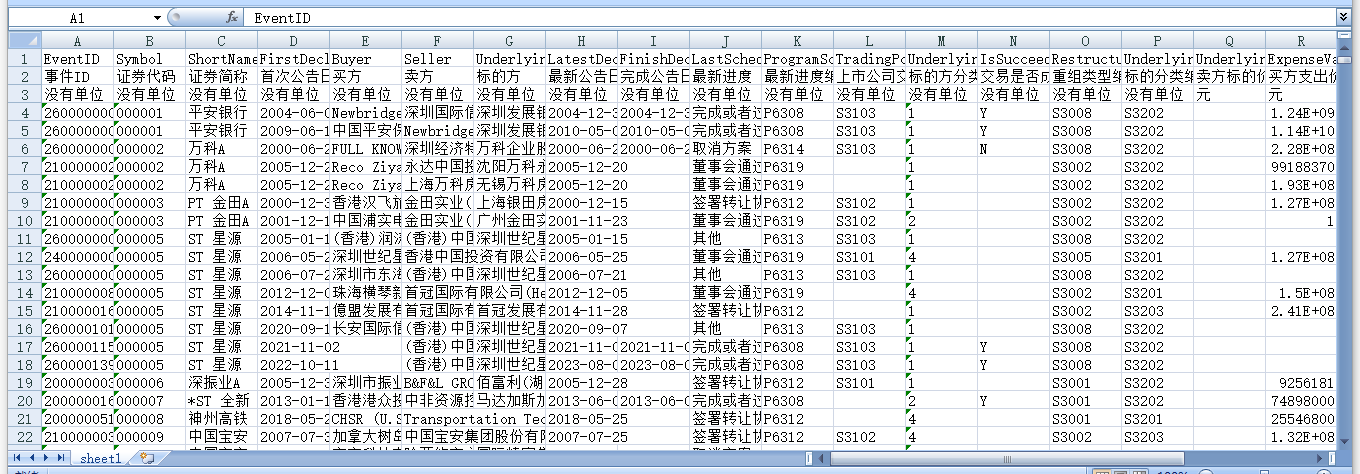
Task: Expand the formula bar with the chevron
Action: click(1342, 18)
